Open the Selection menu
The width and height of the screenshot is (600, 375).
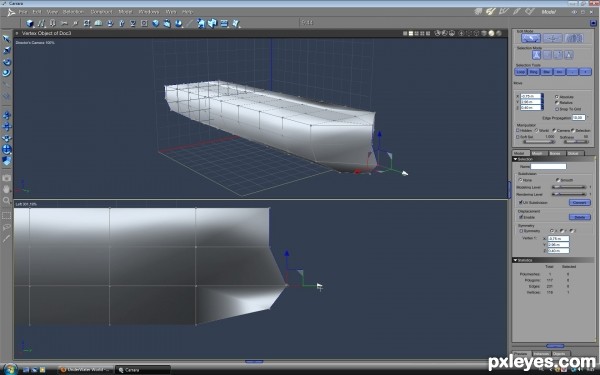pos(73,12)
